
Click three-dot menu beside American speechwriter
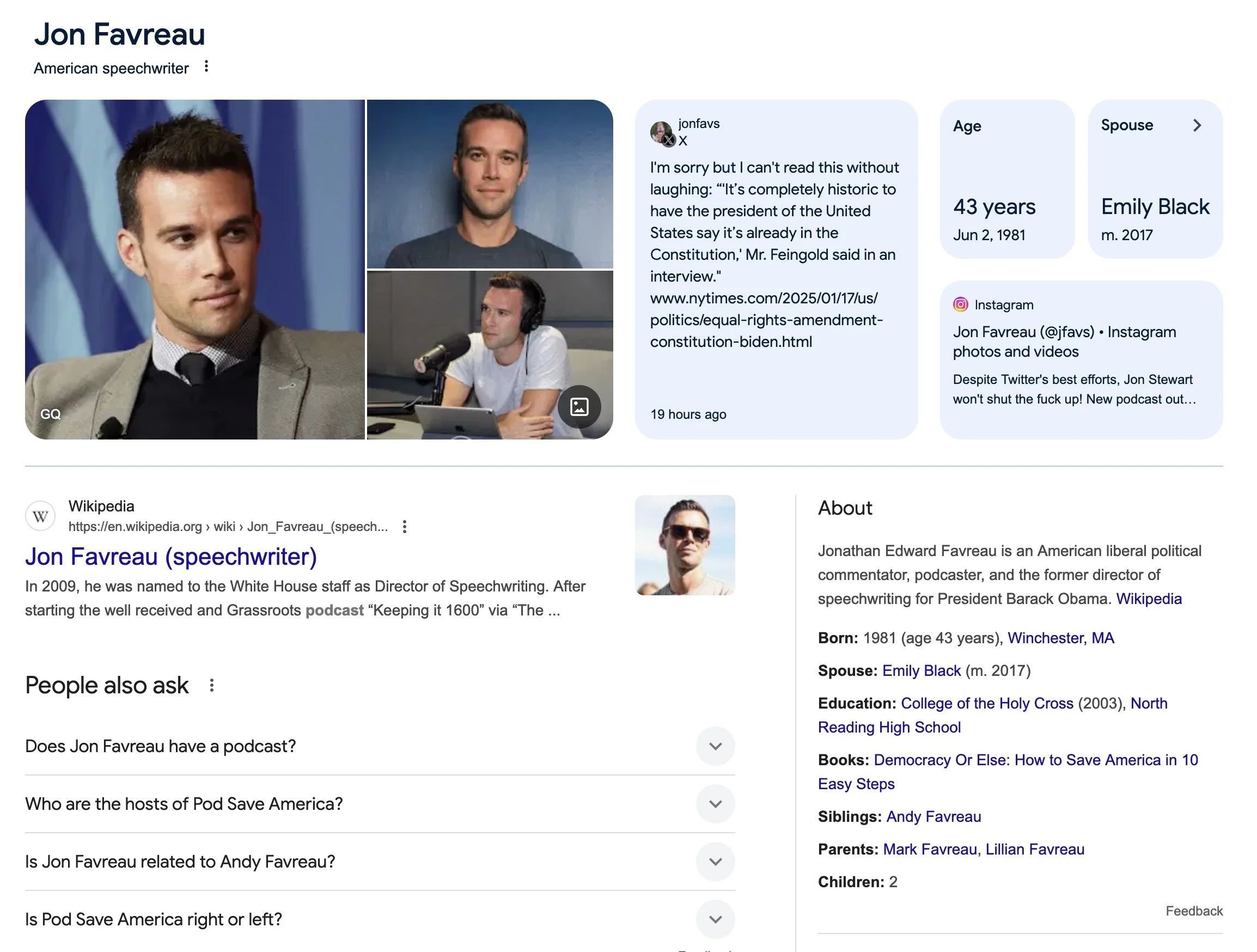tap(206, 66)
